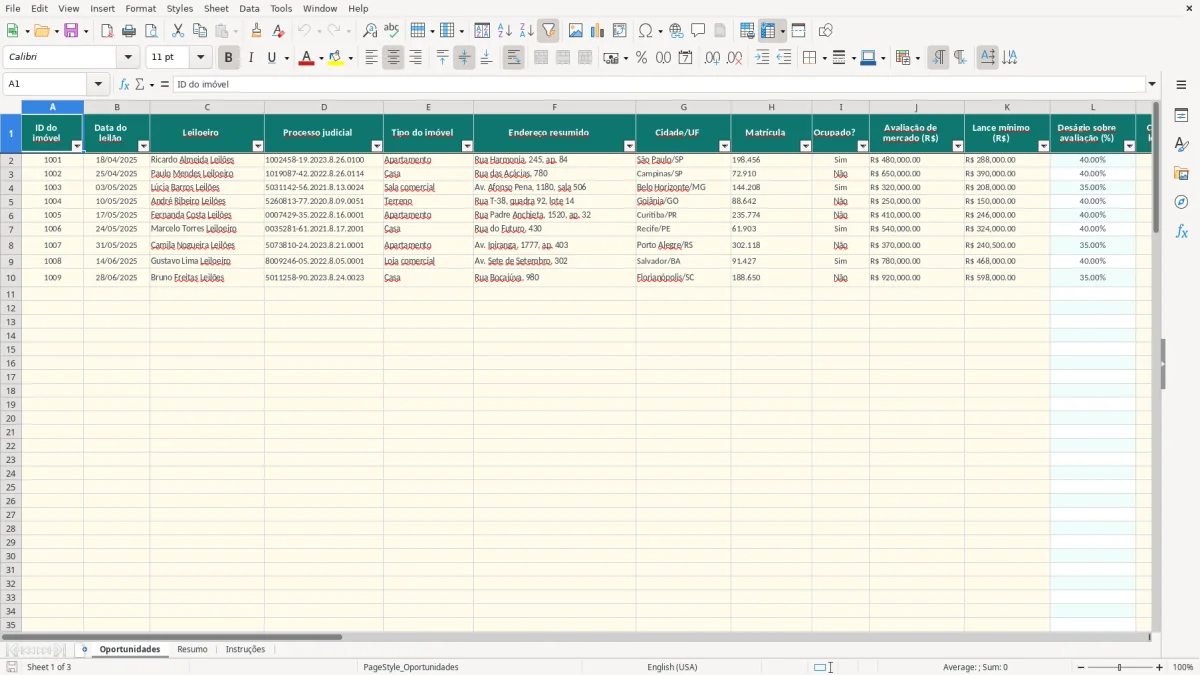Save the document with the Save icon

pyautogui.click(x=71, y=31)
